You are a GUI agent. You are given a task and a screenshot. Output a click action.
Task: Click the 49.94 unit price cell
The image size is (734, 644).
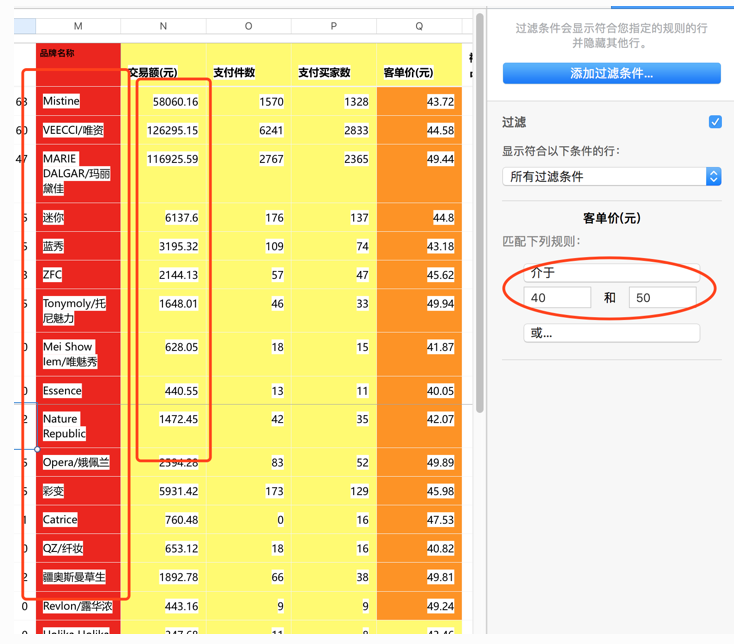(x=419, y=311)
